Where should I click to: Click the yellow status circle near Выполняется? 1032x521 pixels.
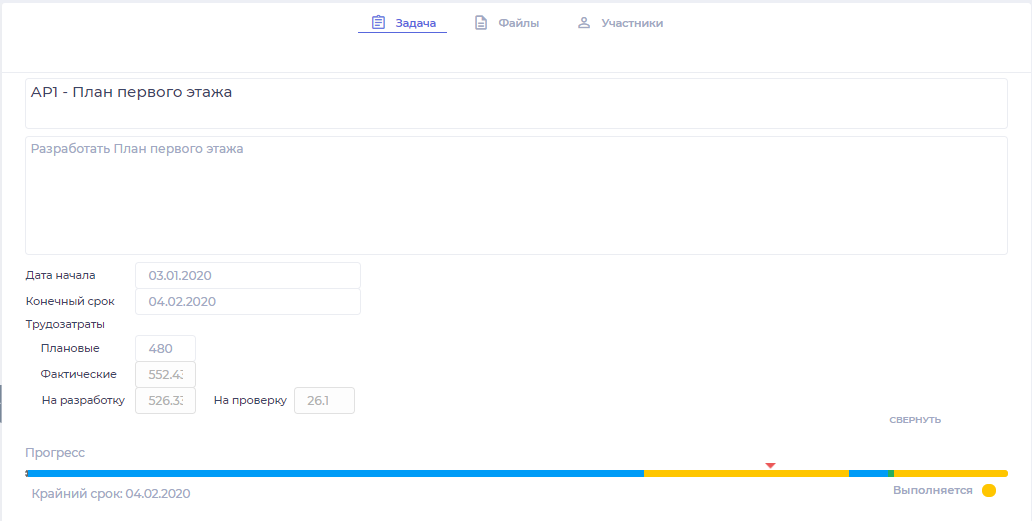[x=989, y=491]
